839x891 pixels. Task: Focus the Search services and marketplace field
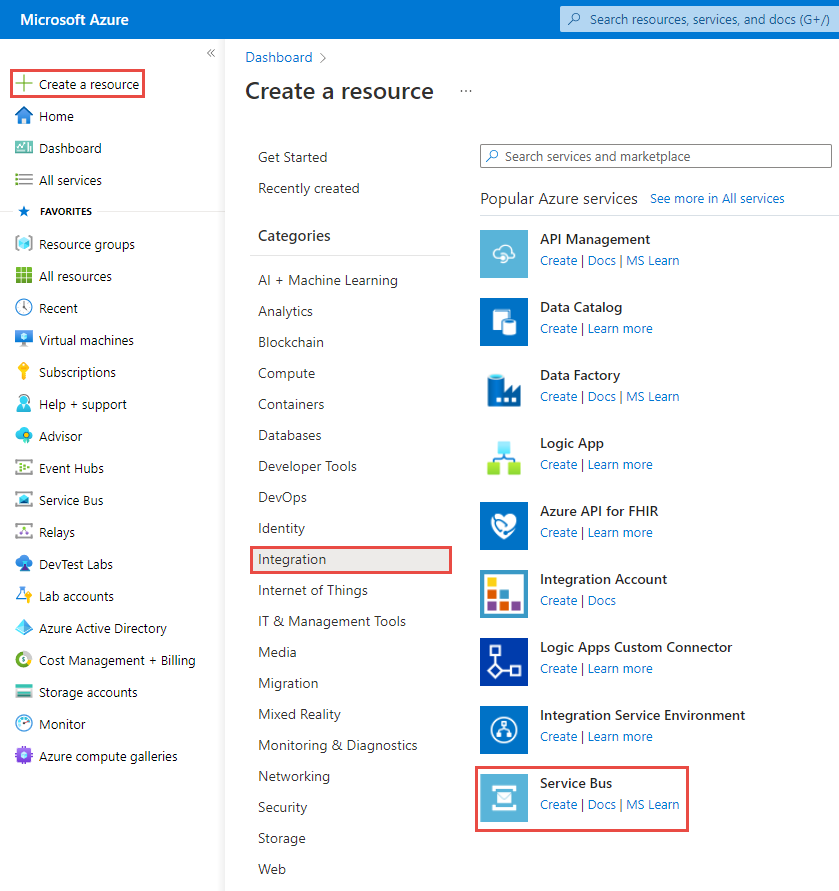point(655,156)
